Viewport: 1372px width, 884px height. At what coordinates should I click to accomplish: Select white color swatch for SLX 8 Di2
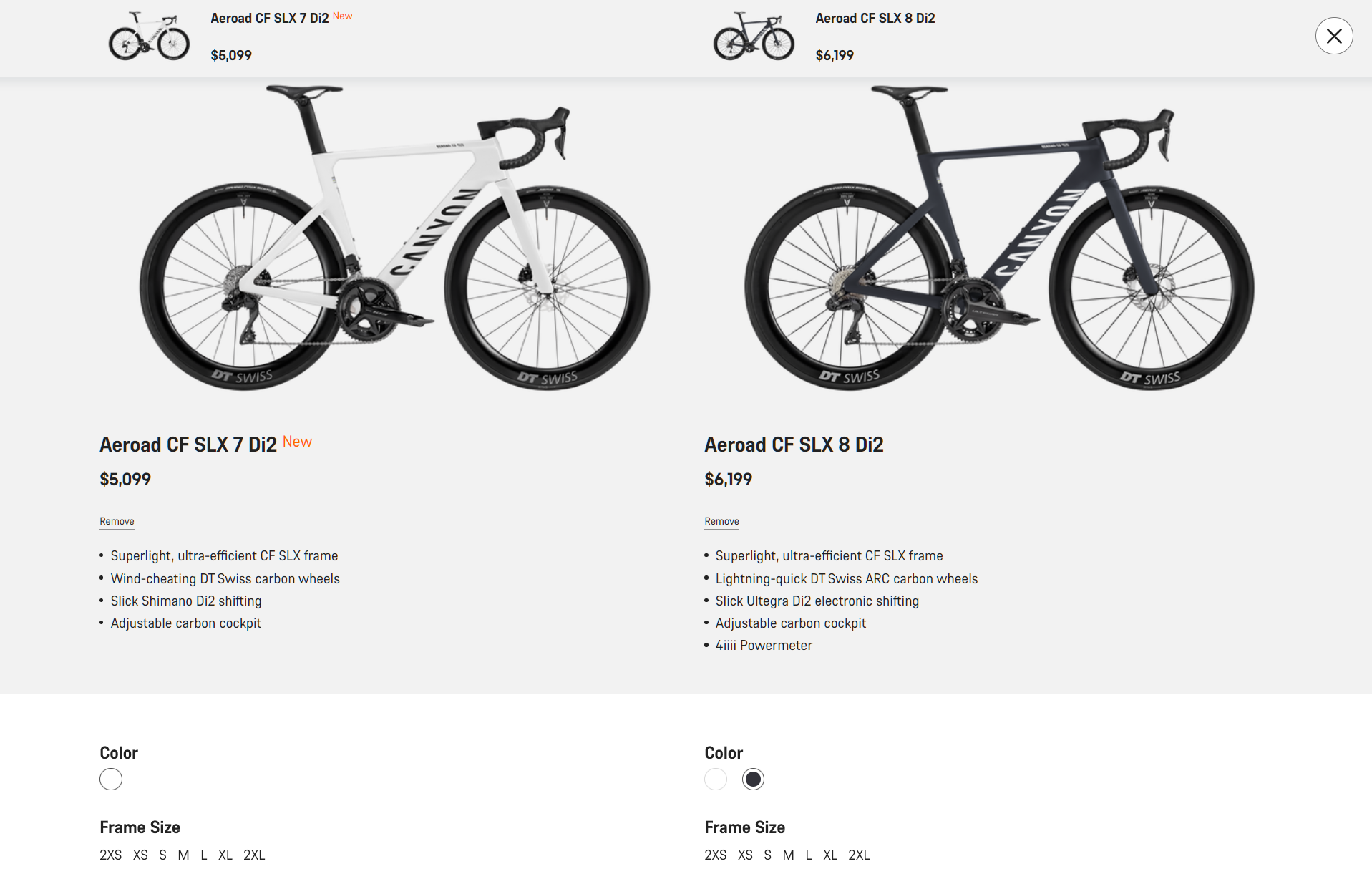[x=716, y=779]
